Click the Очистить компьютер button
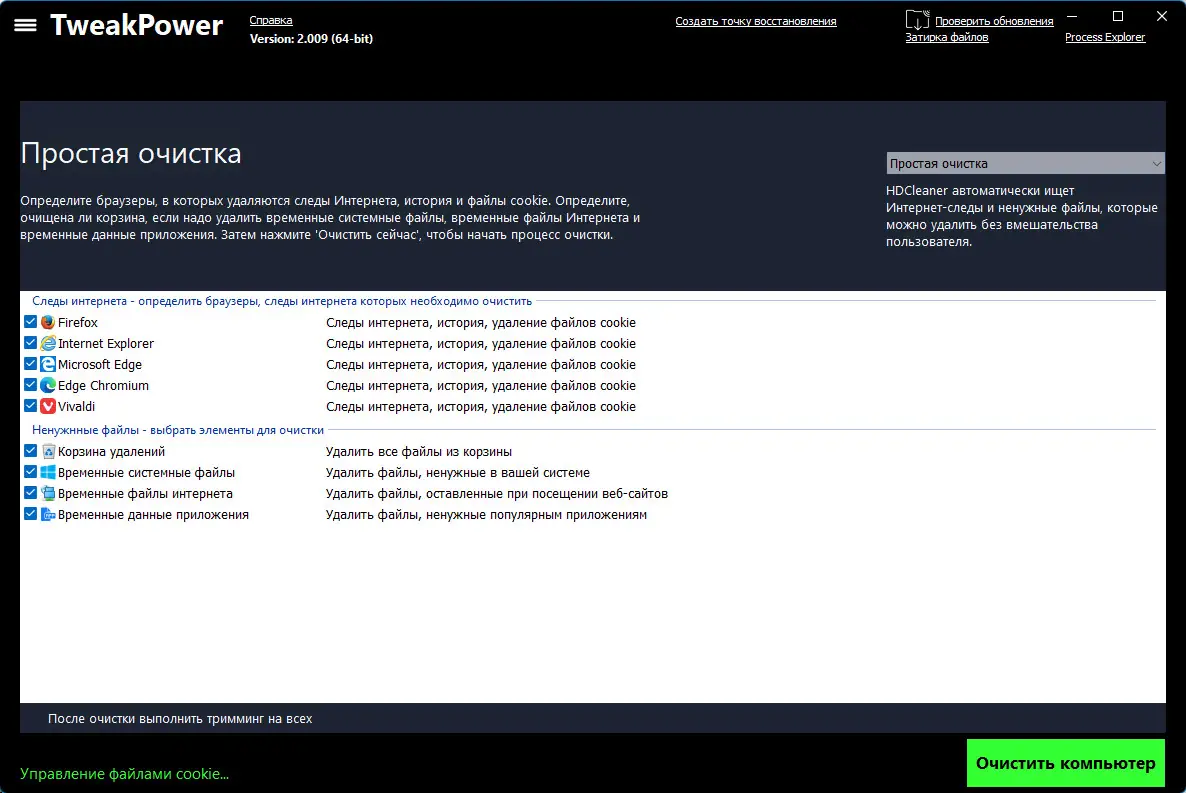The width and height of the screenshot is (1186, 793). (1066, 763)
